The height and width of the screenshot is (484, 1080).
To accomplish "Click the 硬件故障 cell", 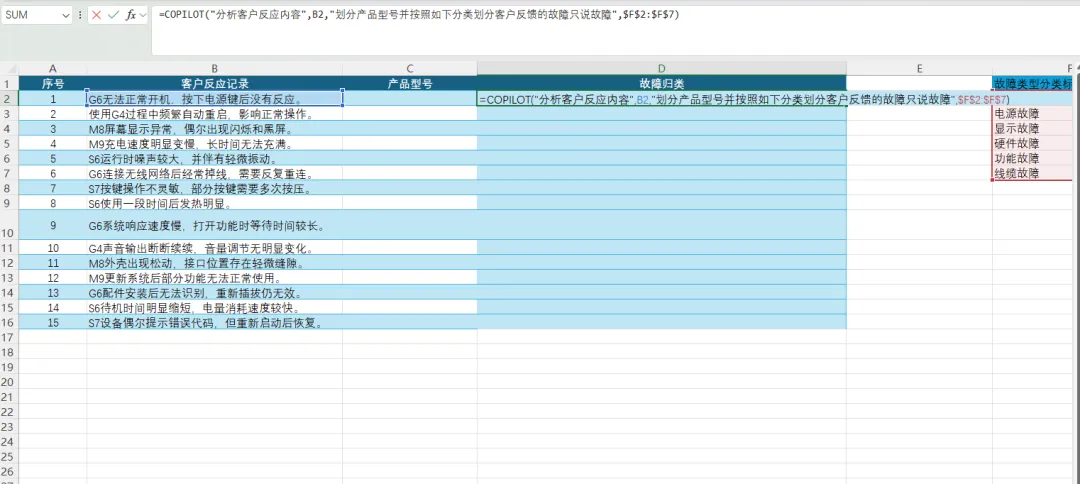I will [1032, 143].
